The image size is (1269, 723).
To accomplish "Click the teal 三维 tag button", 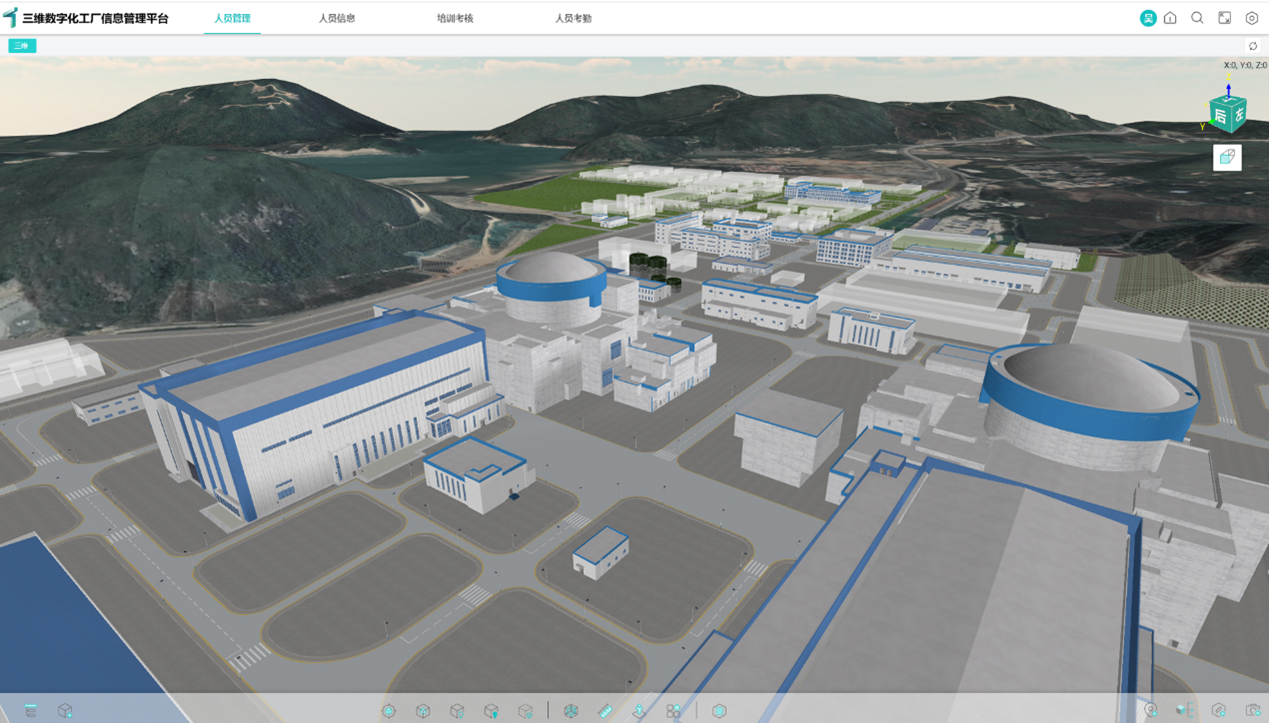I will (x=22, y=46).
